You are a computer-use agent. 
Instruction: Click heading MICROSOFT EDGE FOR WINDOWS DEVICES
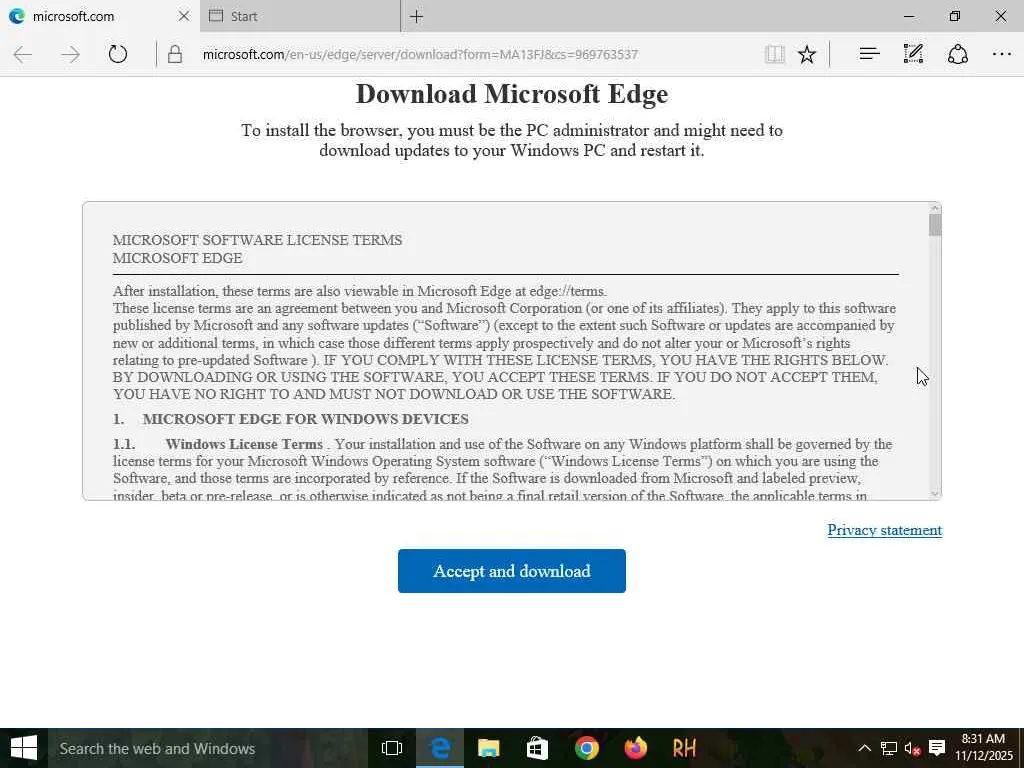[x=306, y=419]
